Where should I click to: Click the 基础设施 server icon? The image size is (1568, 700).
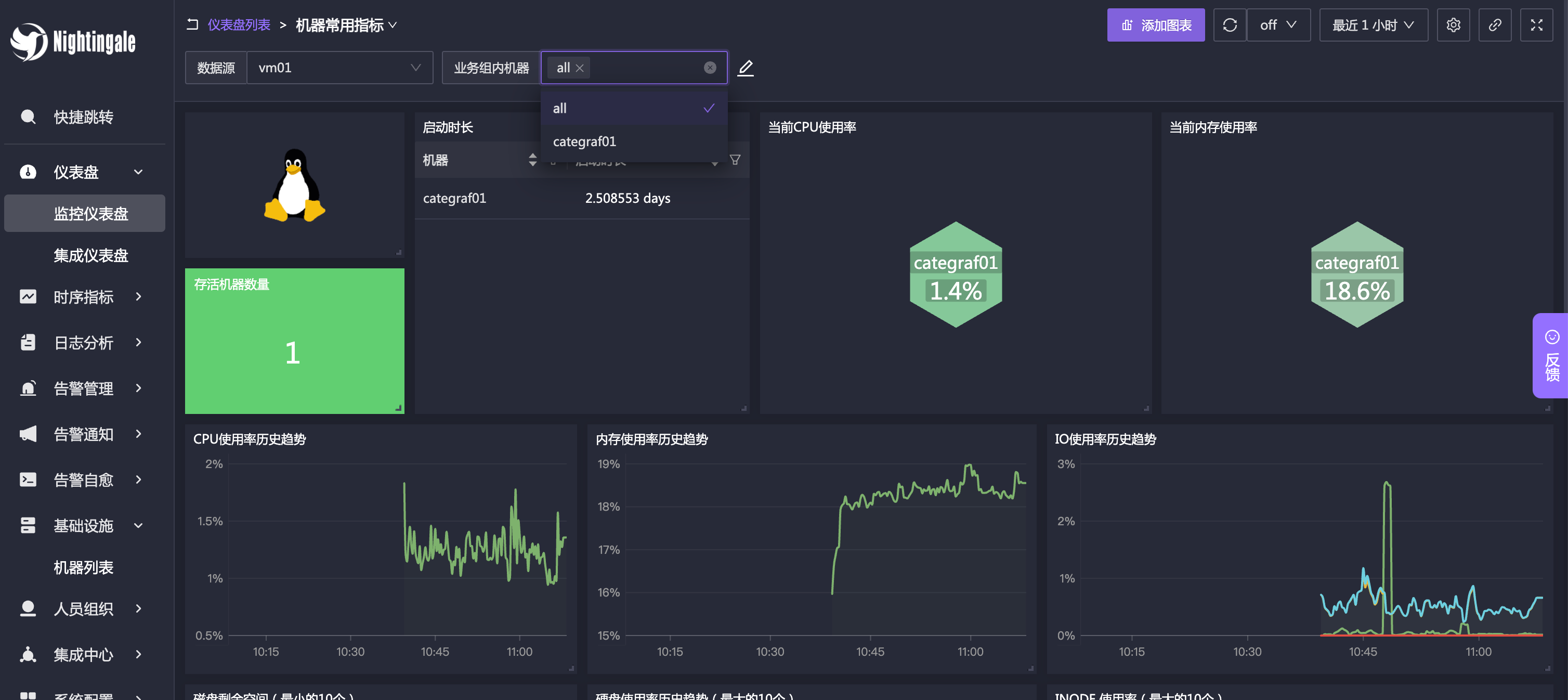28,525
